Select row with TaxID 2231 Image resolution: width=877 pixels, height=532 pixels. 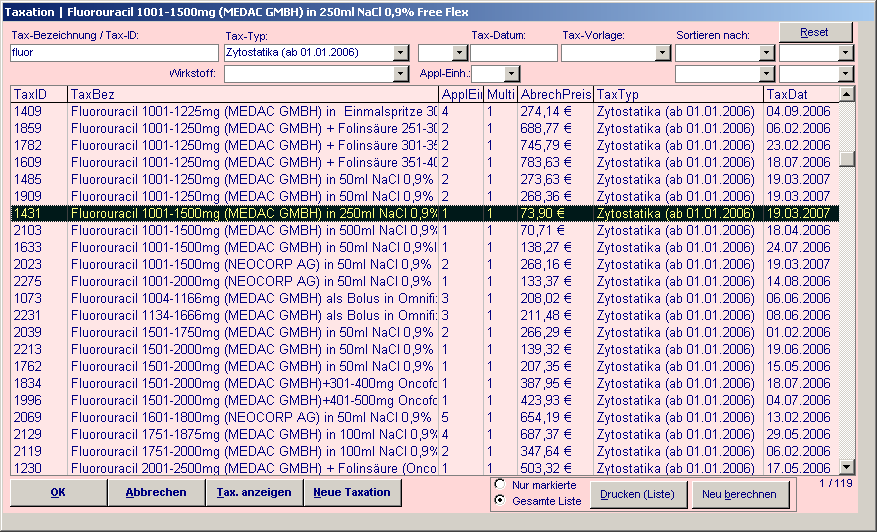click(425, 315)
